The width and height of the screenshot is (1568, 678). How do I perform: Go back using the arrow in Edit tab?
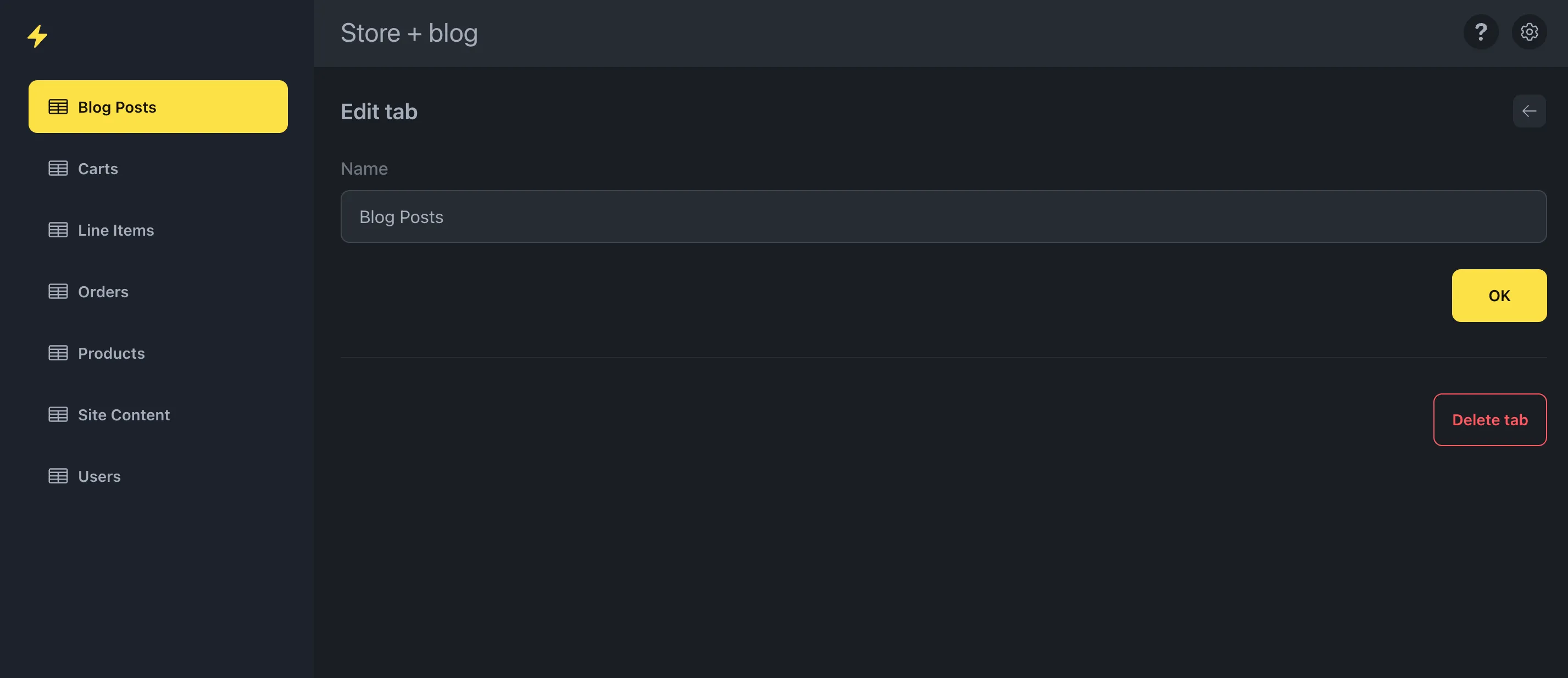(x=1529, y=111)
